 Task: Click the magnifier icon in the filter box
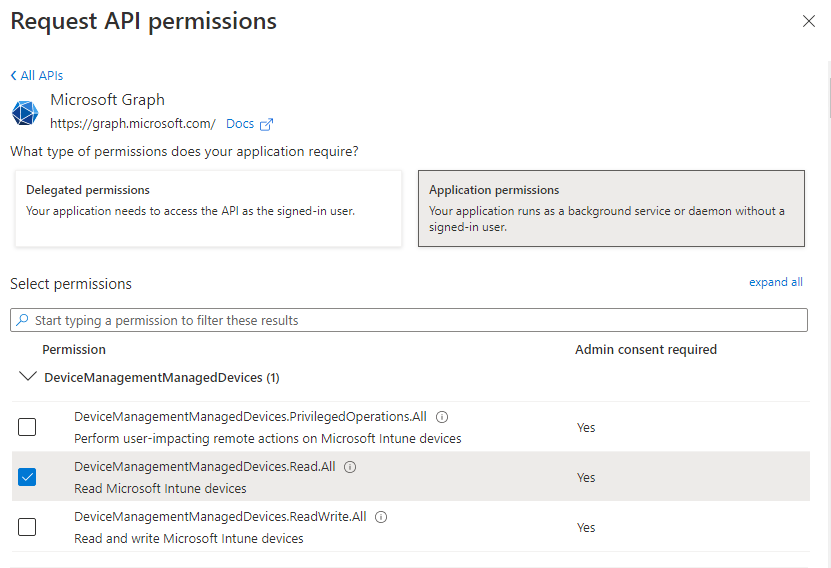click(x=22, y=320)
